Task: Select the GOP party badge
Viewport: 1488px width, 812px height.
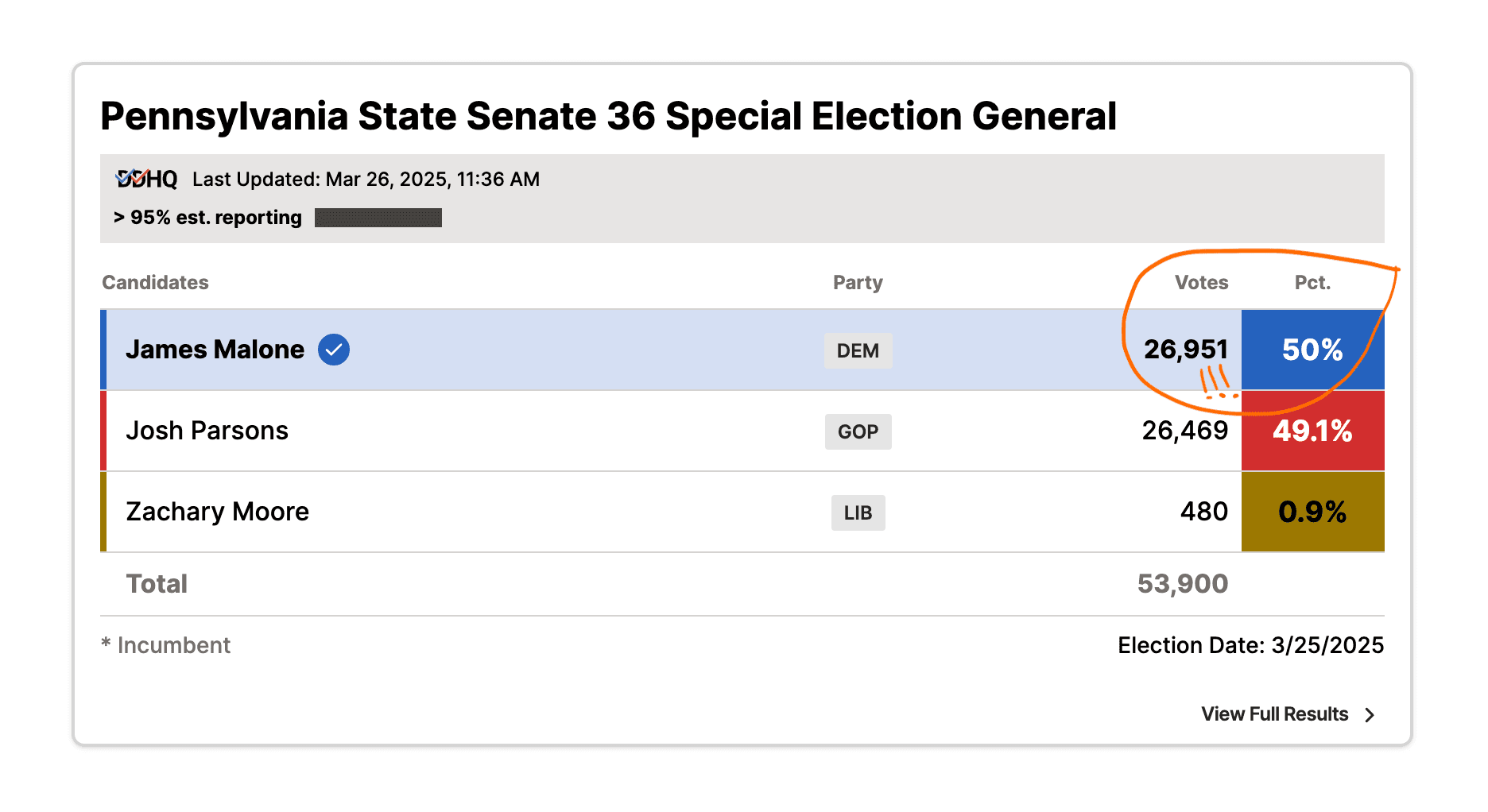Action: 858,431
